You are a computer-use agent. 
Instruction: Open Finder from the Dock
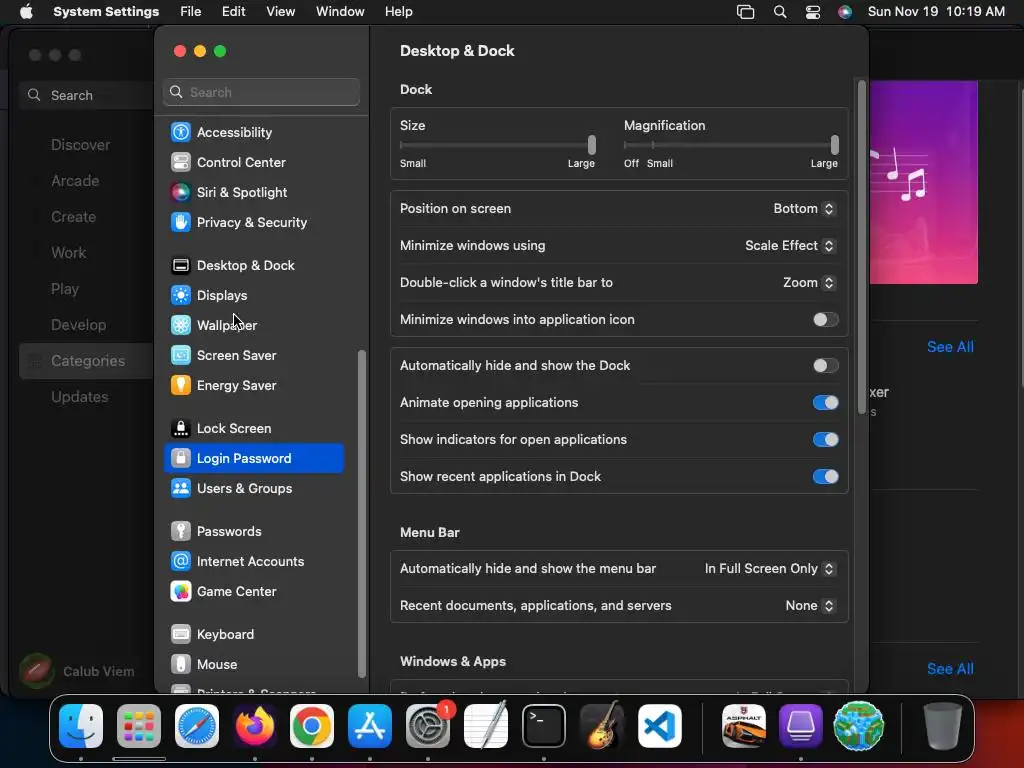point(81,726)
